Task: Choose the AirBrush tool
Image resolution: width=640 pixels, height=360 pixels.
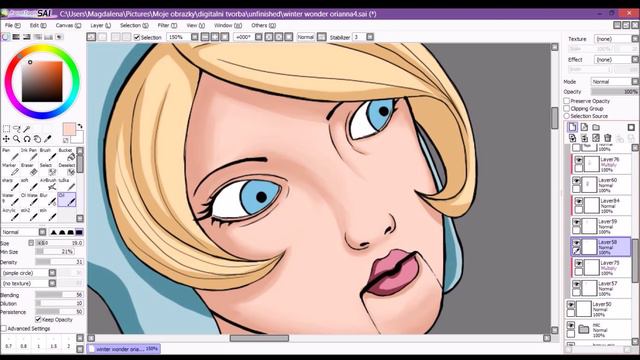Action: [48, 185]
